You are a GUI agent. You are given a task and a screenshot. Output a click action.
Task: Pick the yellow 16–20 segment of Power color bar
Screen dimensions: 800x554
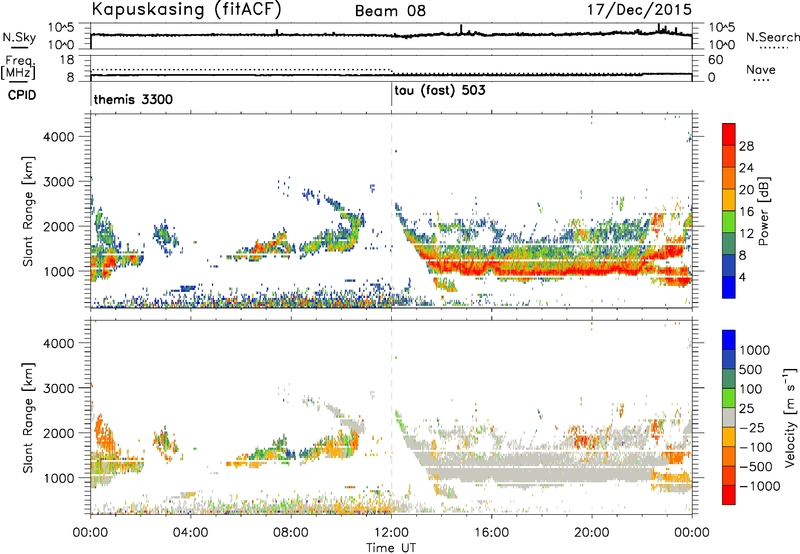(x=729, y=200)
